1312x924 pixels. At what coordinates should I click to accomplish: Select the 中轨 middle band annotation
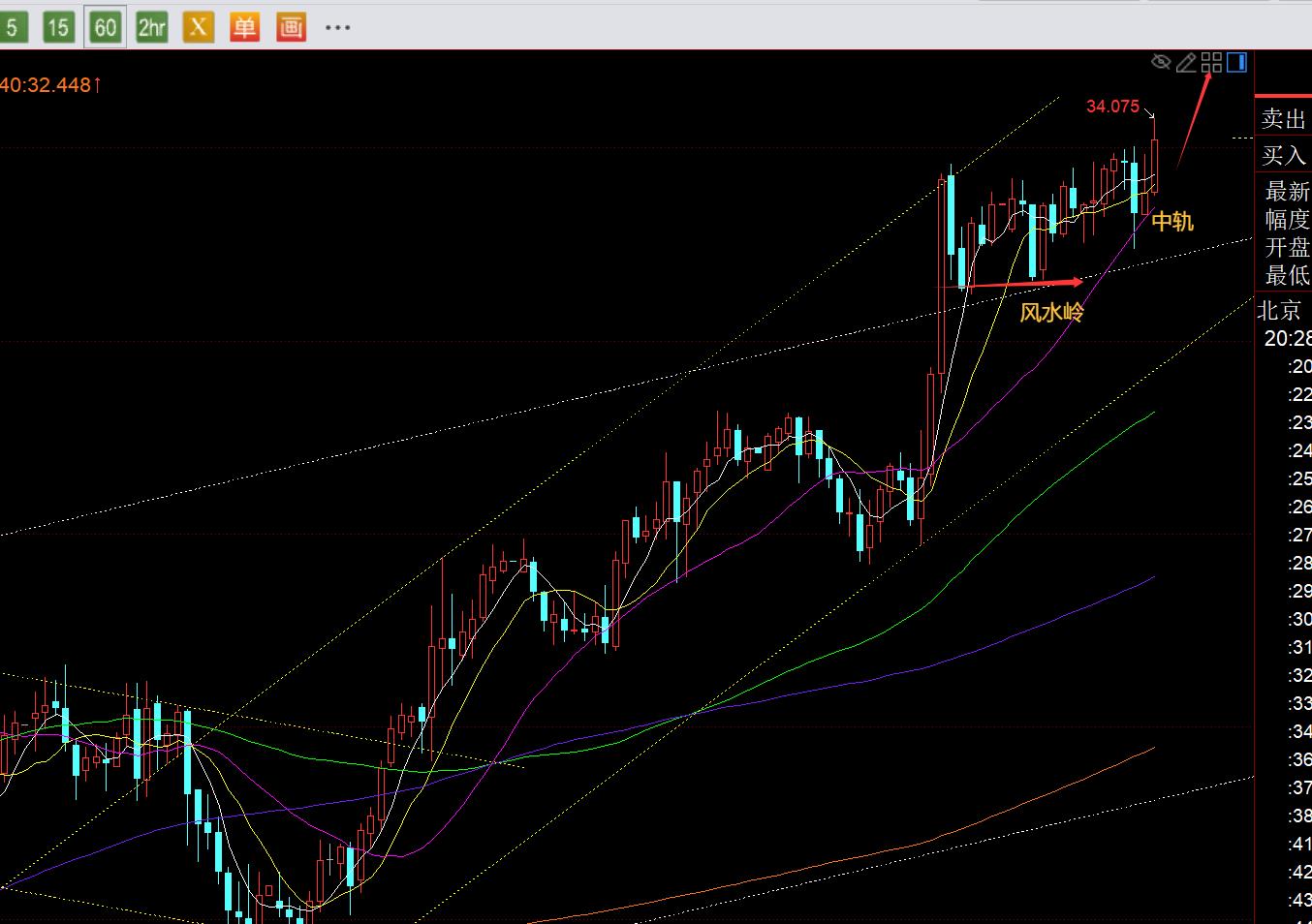1172,222
